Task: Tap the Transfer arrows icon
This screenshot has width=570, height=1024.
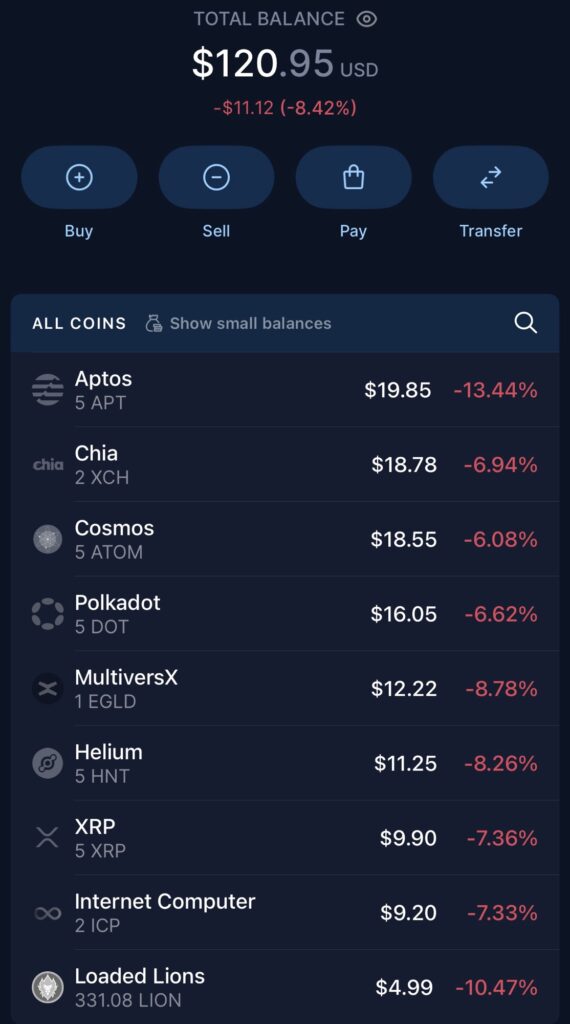Action: 490,177
